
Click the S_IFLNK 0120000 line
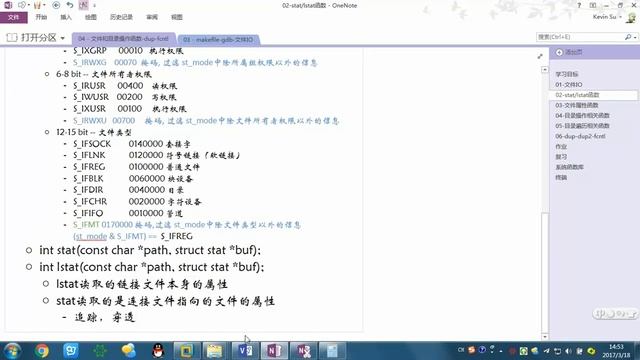(157, 155)
